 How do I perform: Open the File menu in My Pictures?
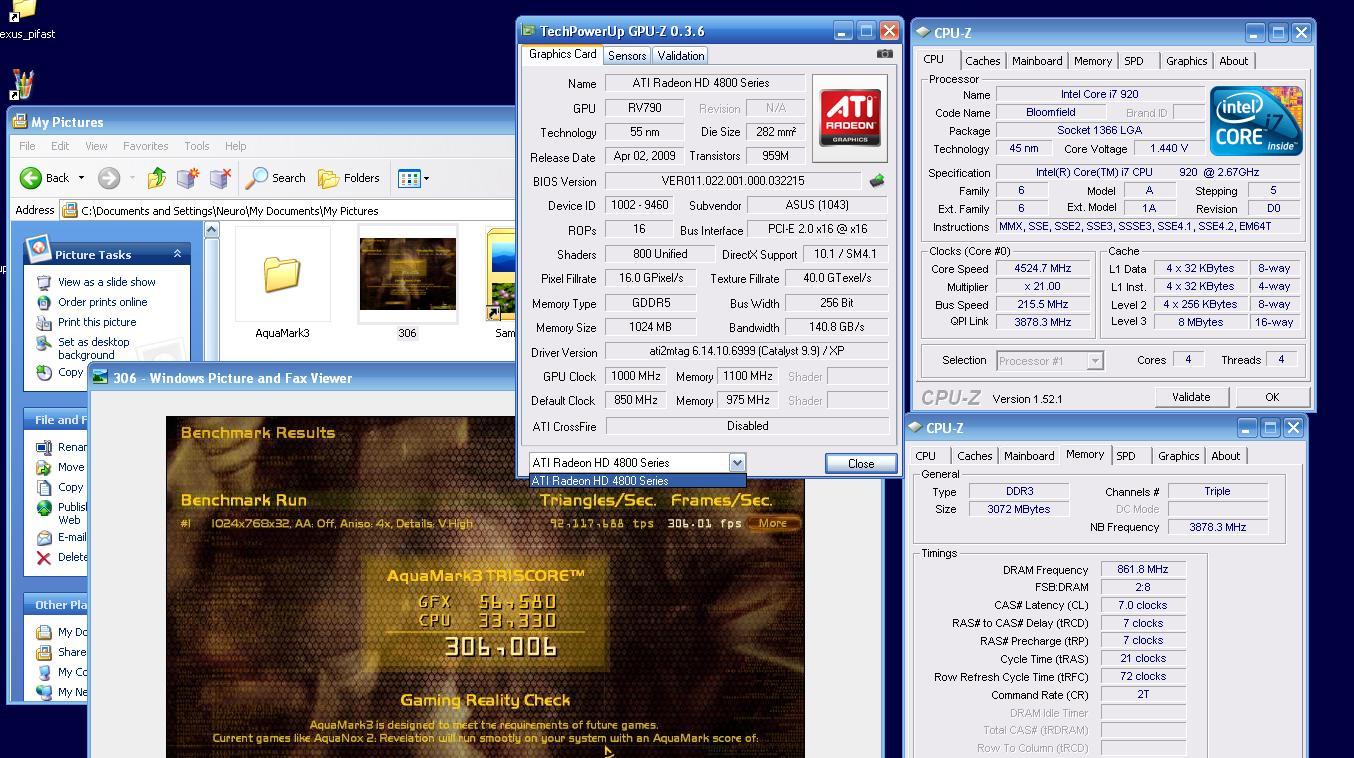pyautogui.click(x=27, y=146)
